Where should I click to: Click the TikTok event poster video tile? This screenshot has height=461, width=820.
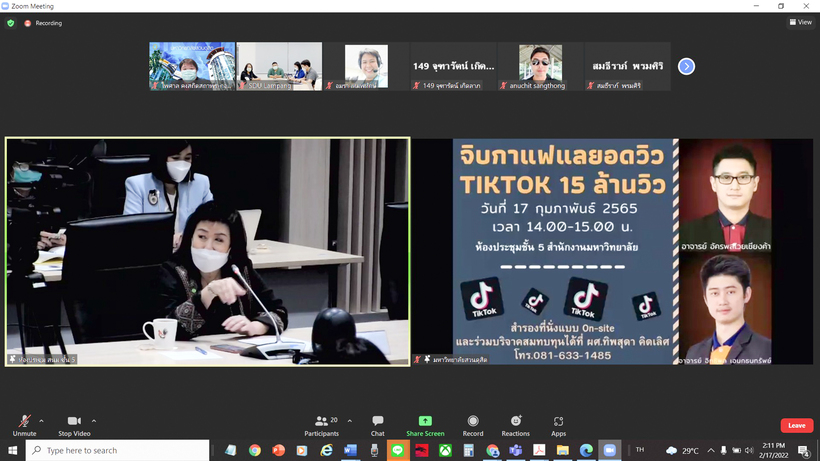pyautogui.click(x=612, y=251)
